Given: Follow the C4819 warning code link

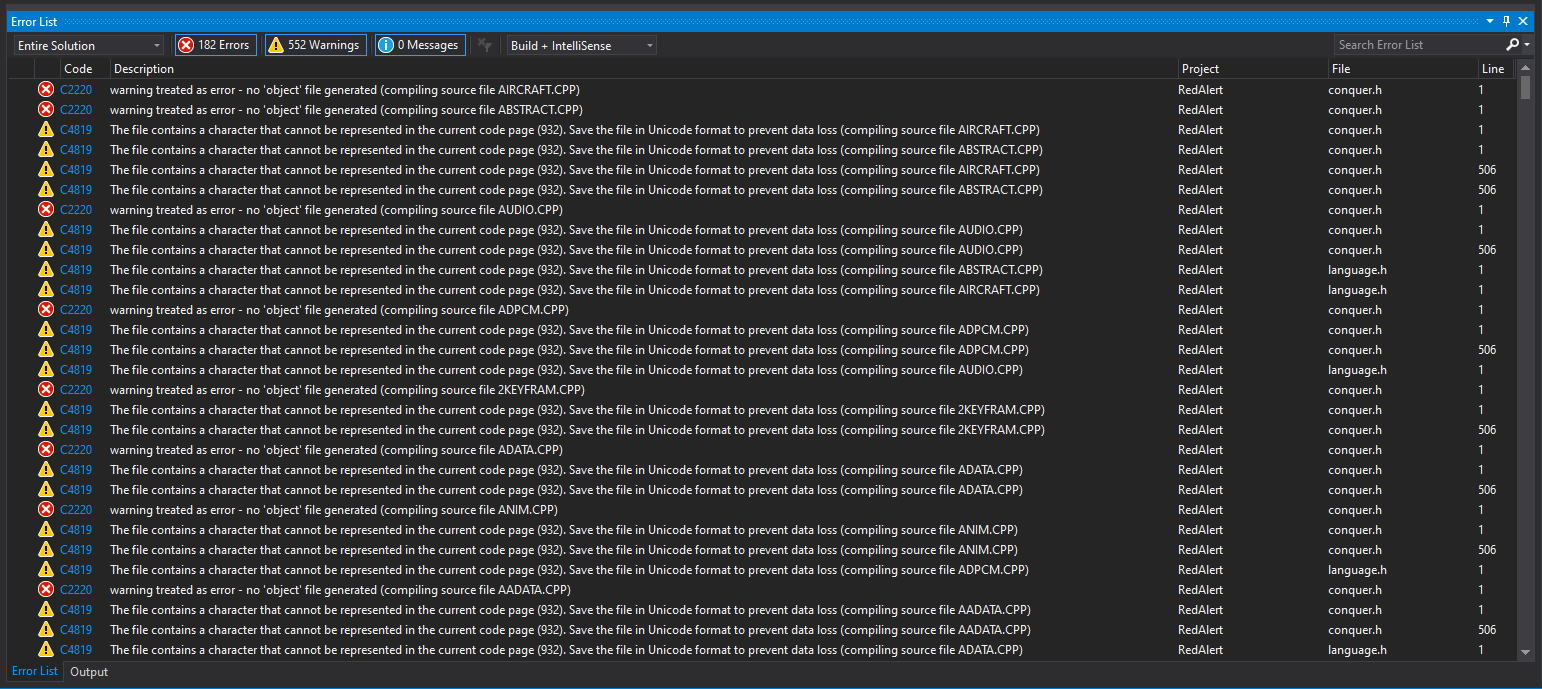Looking at the screenshot, I should tap(75, 129).
